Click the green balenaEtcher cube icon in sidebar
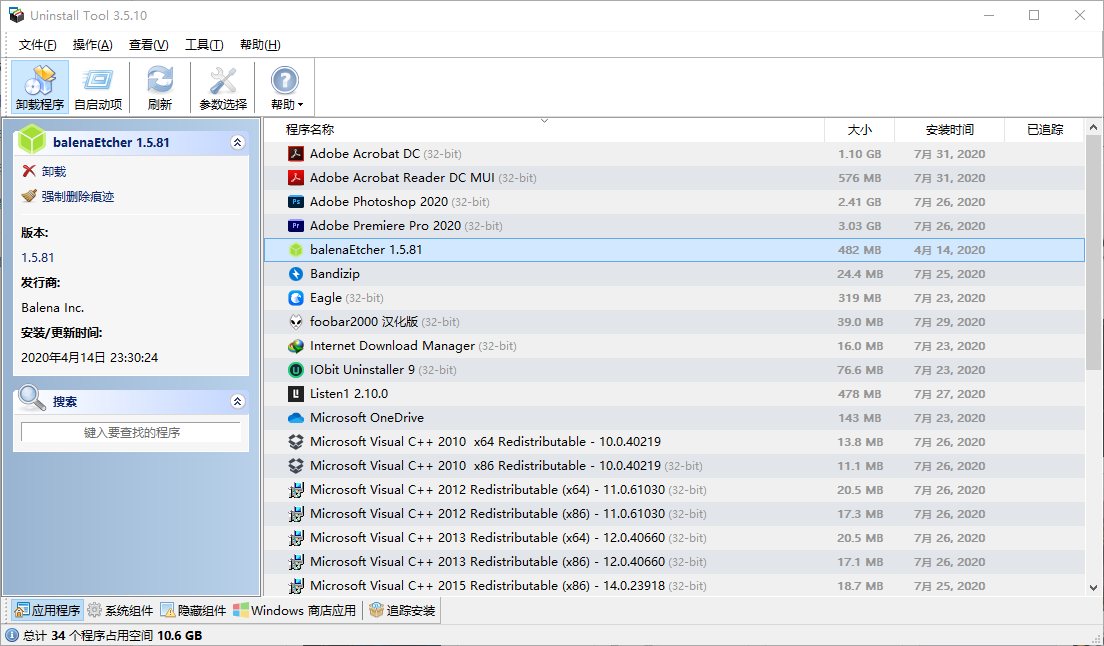 coord(32,139)
